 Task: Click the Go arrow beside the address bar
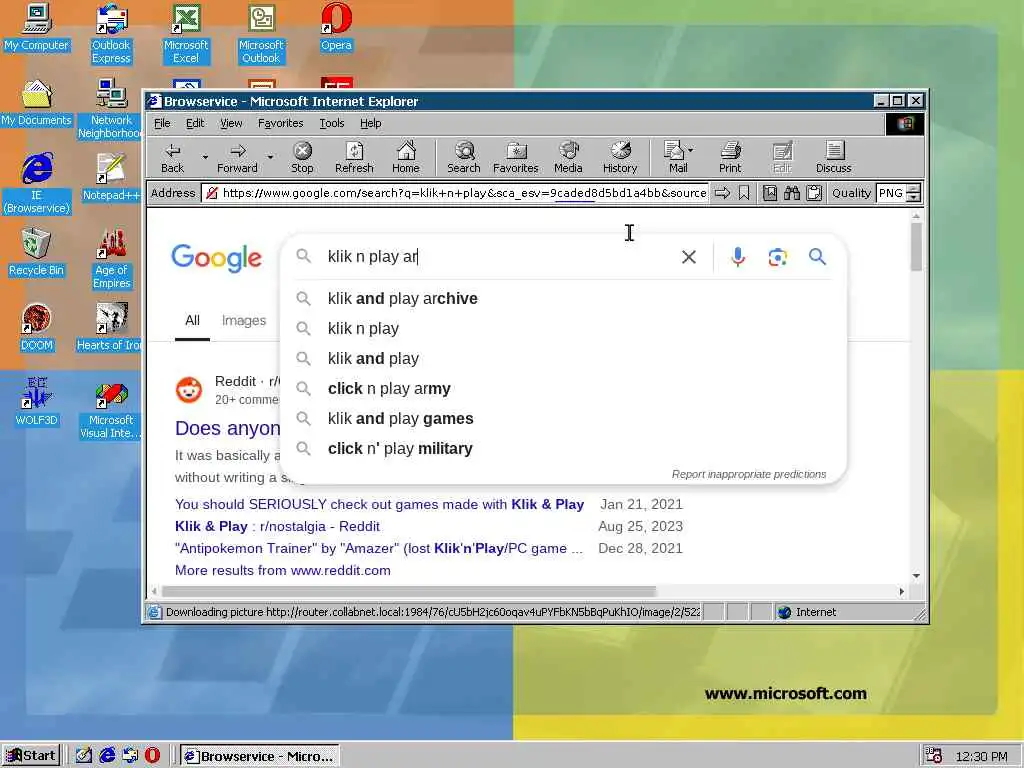point(722,193)
